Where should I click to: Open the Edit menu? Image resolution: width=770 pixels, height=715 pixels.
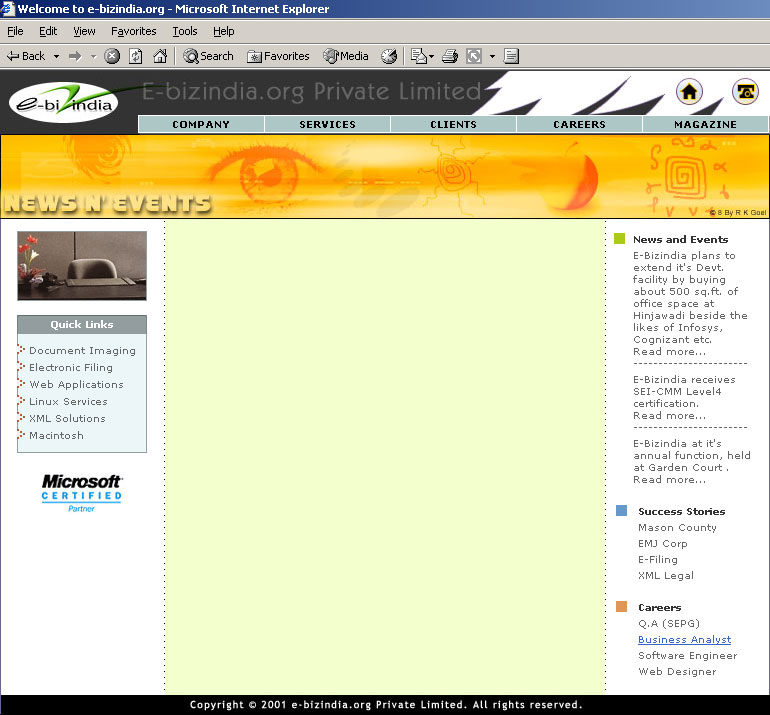pyautogui.click(x=48, y=31)
